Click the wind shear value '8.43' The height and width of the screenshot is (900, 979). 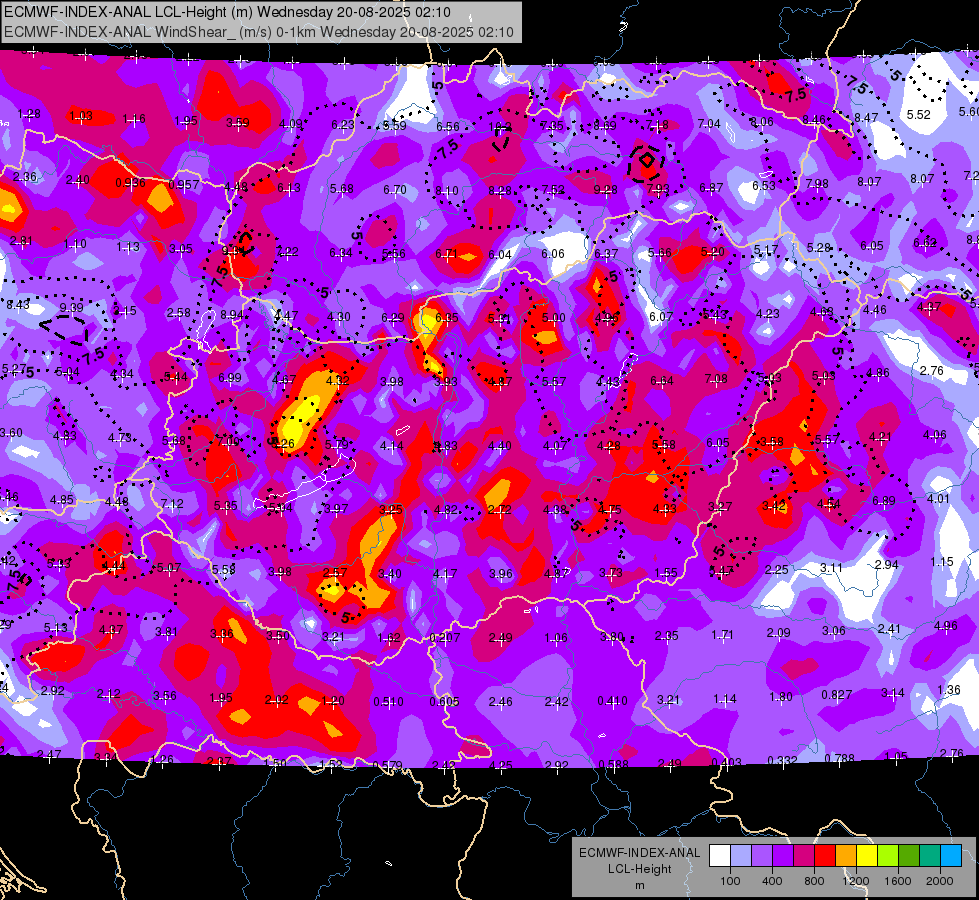[x=18, y=305]
